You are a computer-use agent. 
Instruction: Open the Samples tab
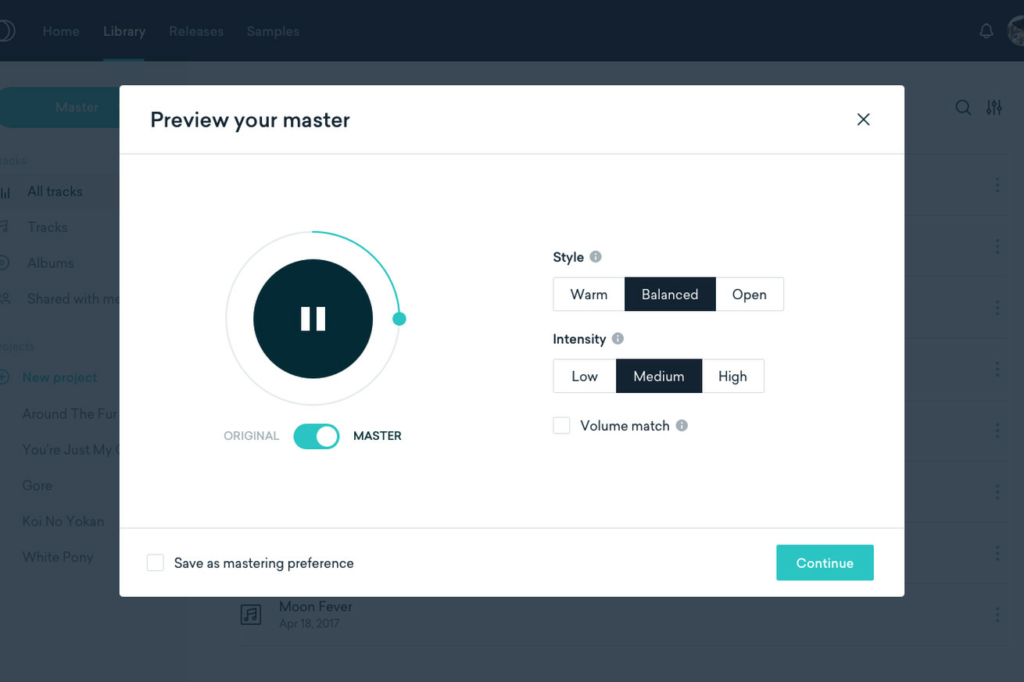[273, 31]
